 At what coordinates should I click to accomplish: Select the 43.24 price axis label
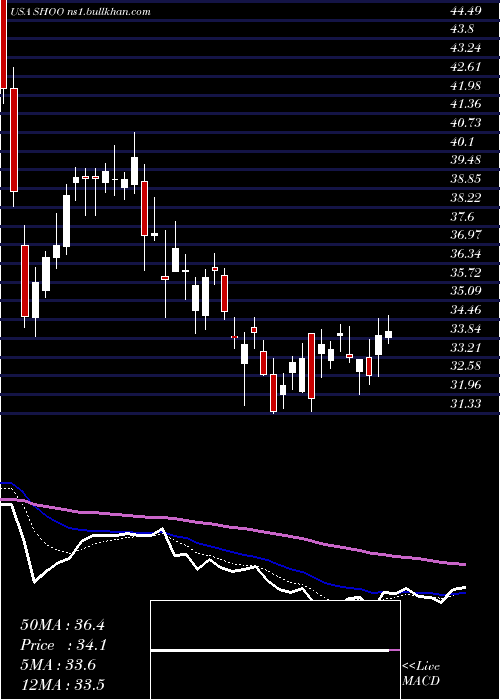pyautogui.click(x=466, y=48)
